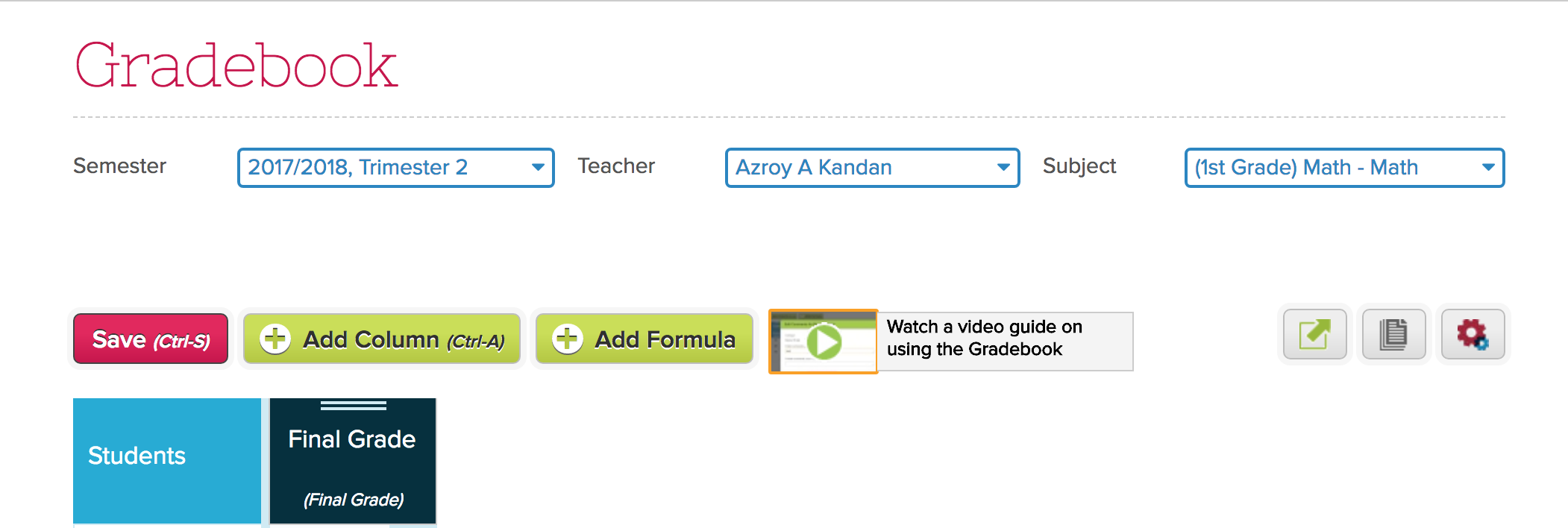This screenshot has height=528, width=1568.
Task: Save the gradebook with the Save button
Action: (149, 339)
